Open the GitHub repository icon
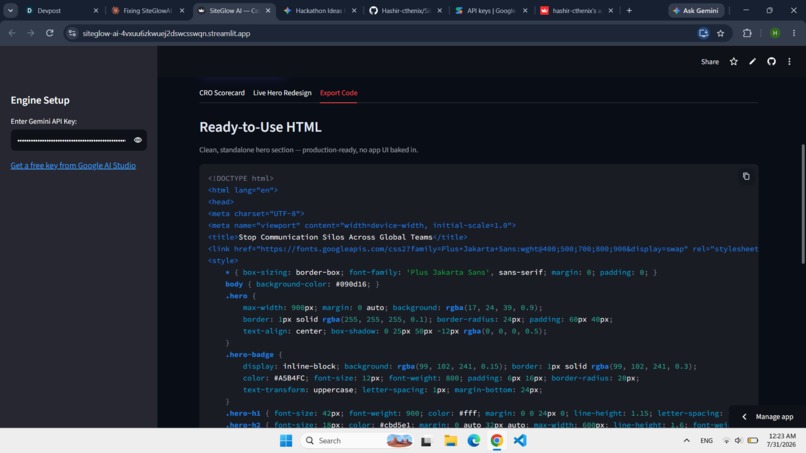 771,62
